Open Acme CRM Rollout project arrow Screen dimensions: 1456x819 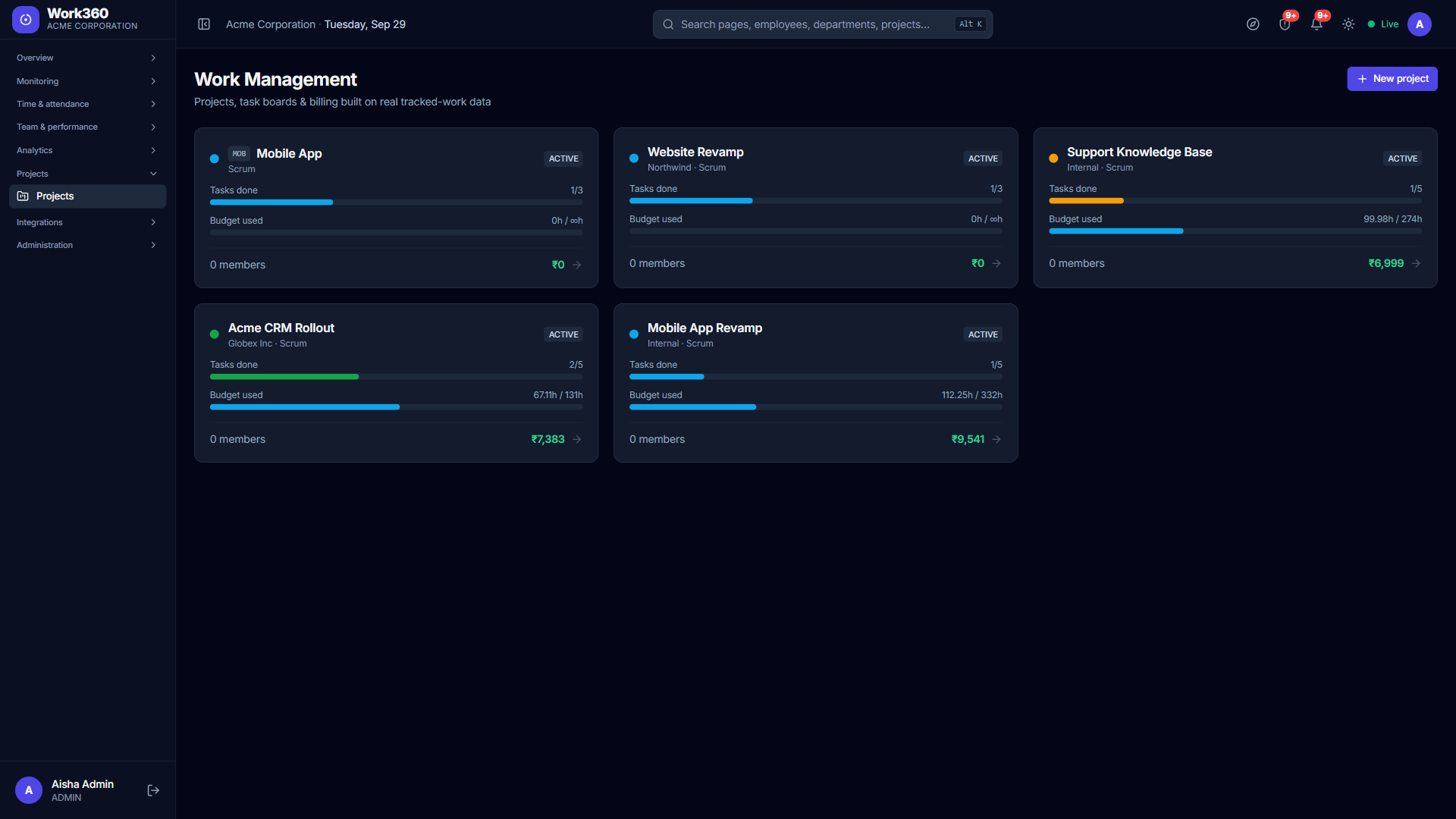(577, 439)
